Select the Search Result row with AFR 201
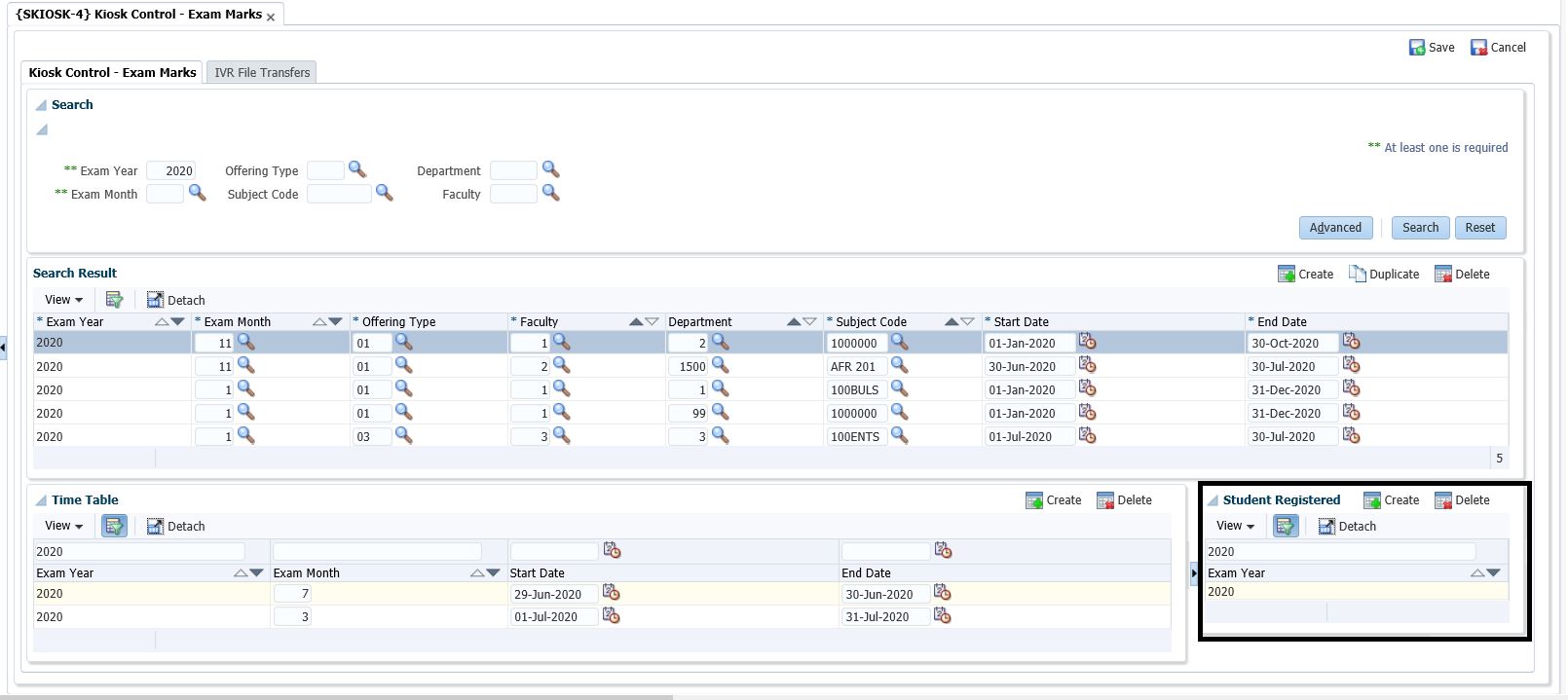The width and height of the screenshot is (1568, 700). [x=770, y=366]
